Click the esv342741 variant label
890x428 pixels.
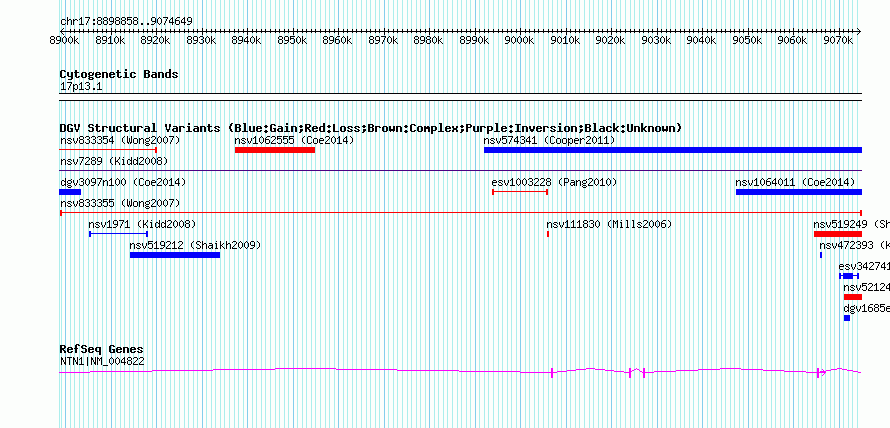coord(864,266)
